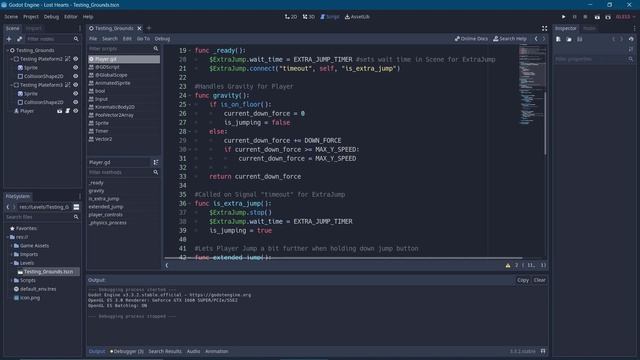Create a new resource in Inspector
Screen dimensions: 640x360
click(x=558, y=39)
